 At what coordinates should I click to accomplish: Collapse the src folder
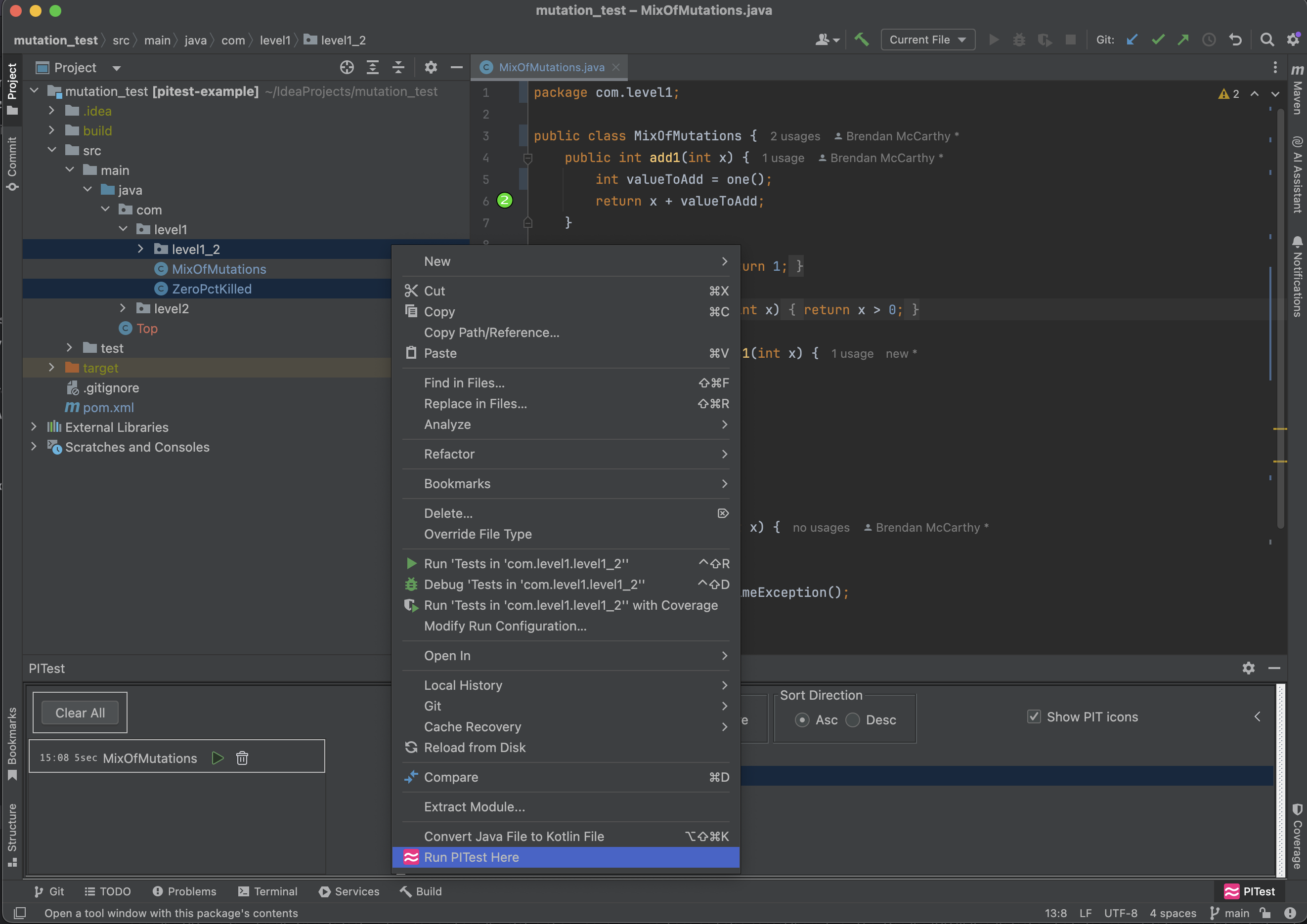click(x=52, y=150)
